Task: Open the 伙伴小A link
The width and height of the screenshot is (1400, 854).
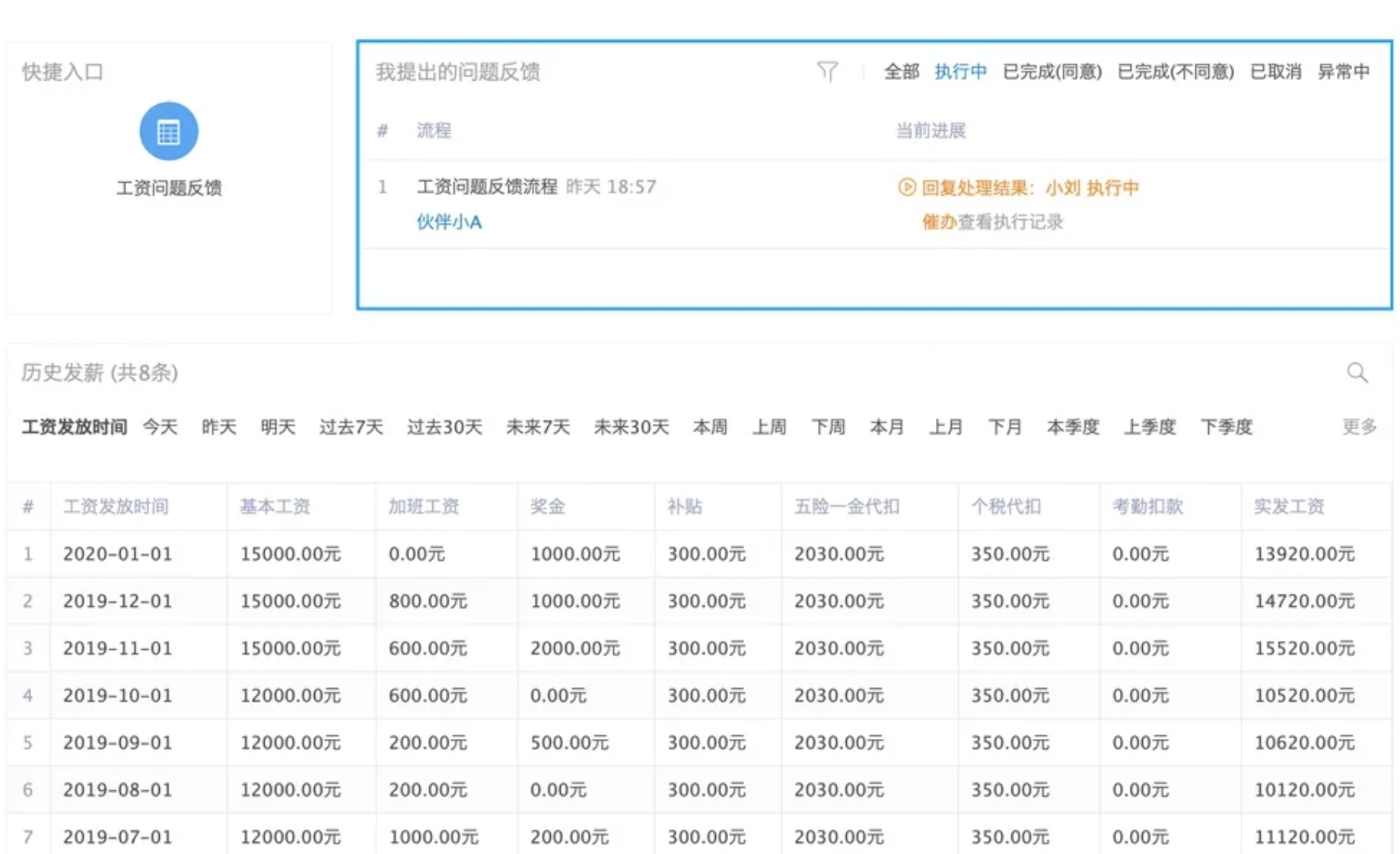Action: (x=449, y=222)
